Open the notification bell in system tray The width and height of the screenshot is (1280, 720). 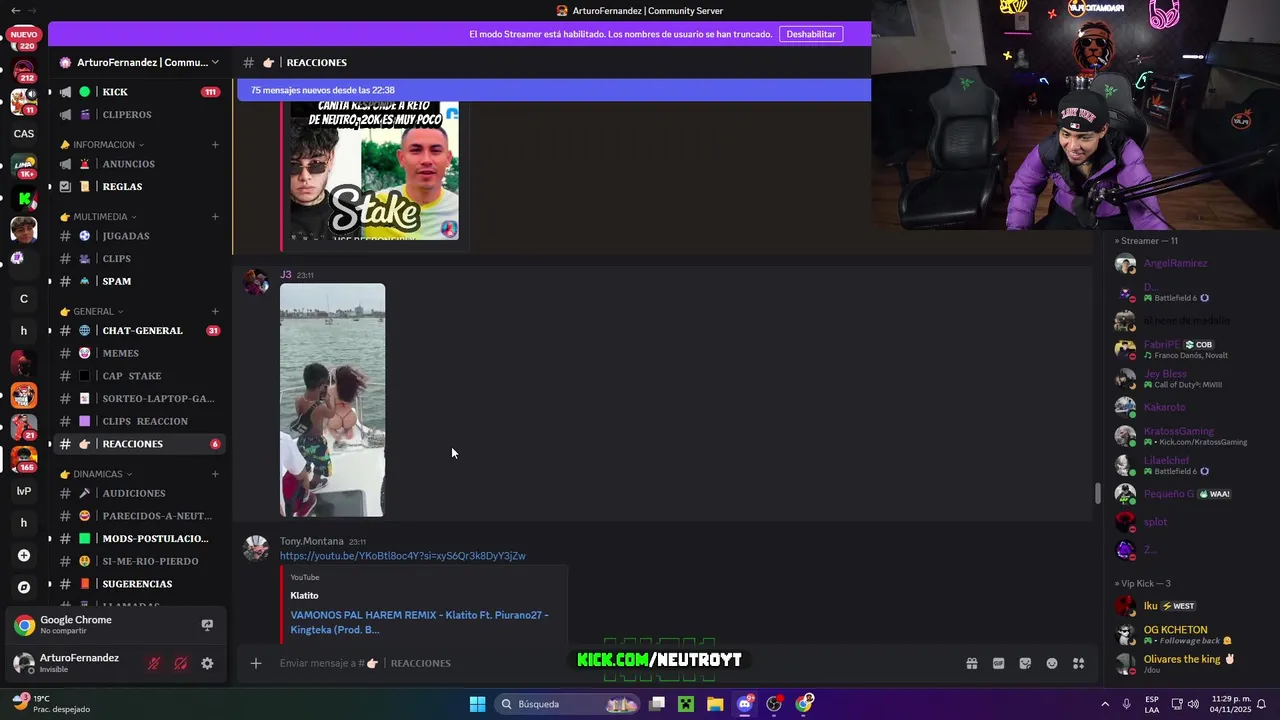[x=1262, y=704]
